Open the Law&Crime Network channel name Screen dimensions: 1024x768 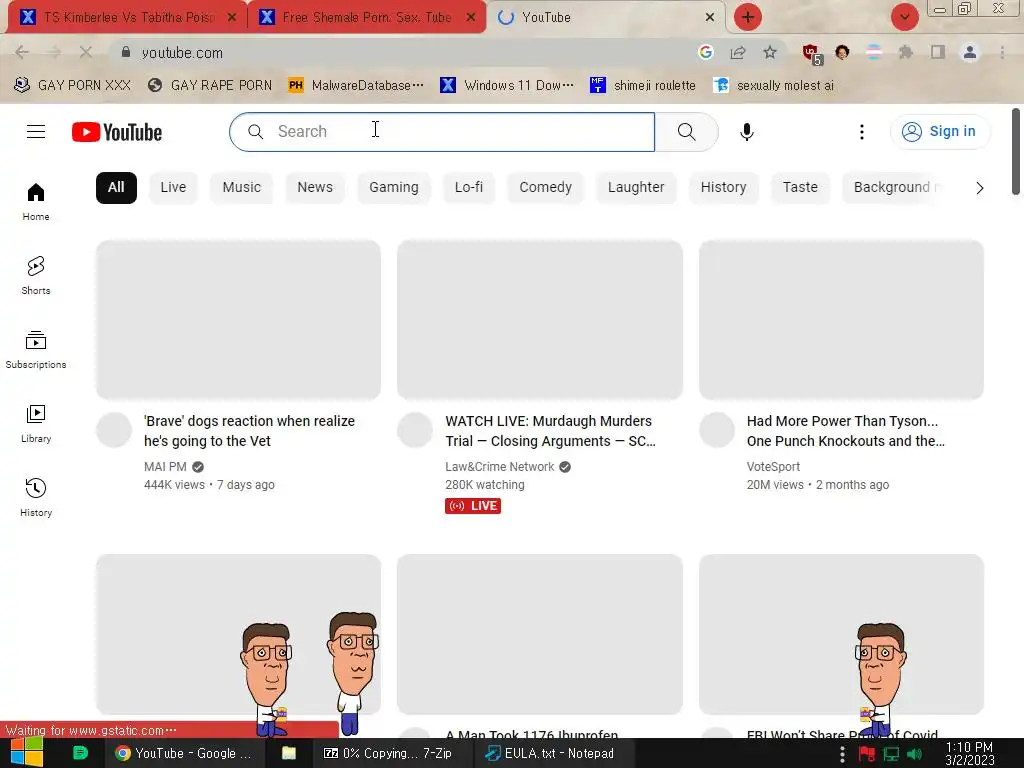pyautogui.click(x=500, y=467)
